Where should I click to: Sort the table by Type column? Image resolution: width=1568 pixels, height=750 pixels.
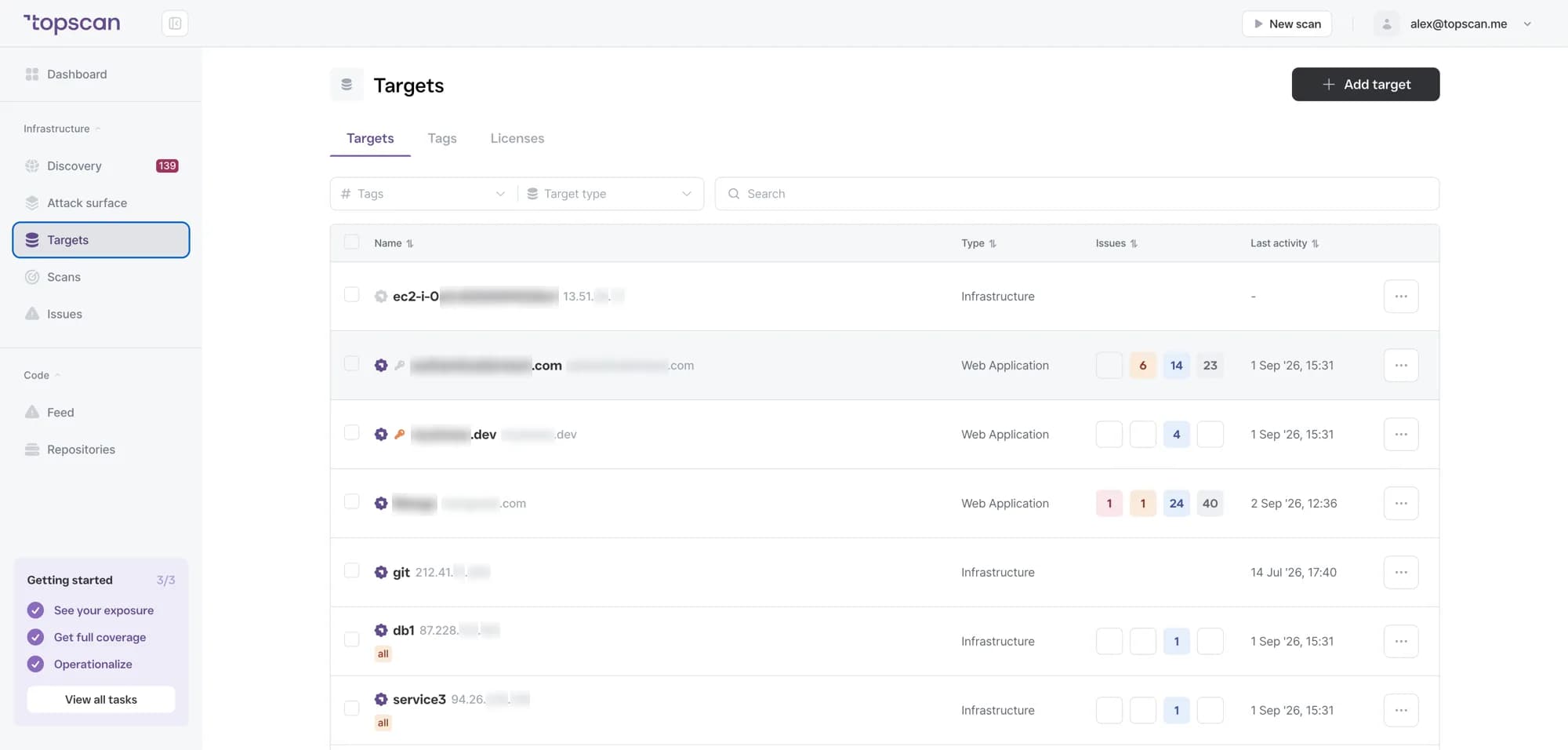[x=978, y=243]
